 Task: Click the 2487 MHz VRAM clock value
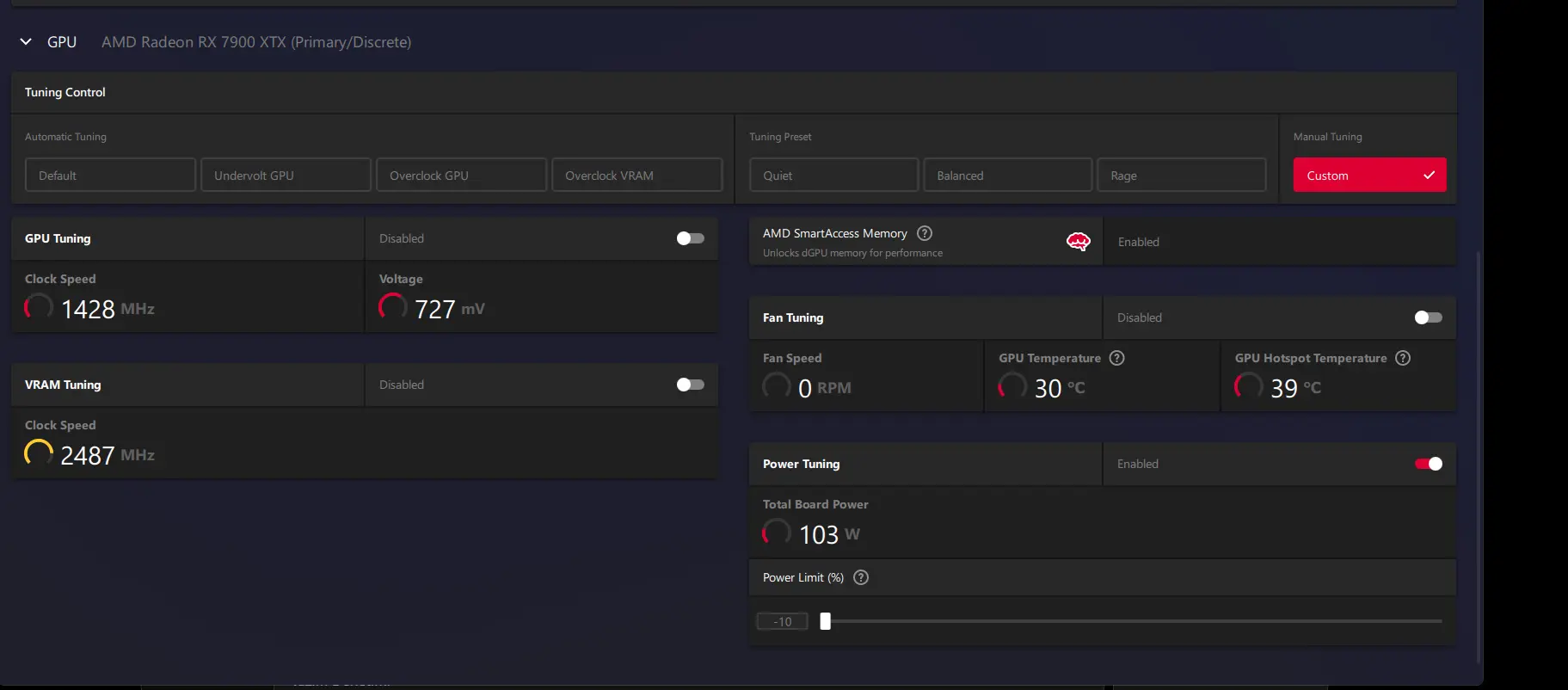108,455
